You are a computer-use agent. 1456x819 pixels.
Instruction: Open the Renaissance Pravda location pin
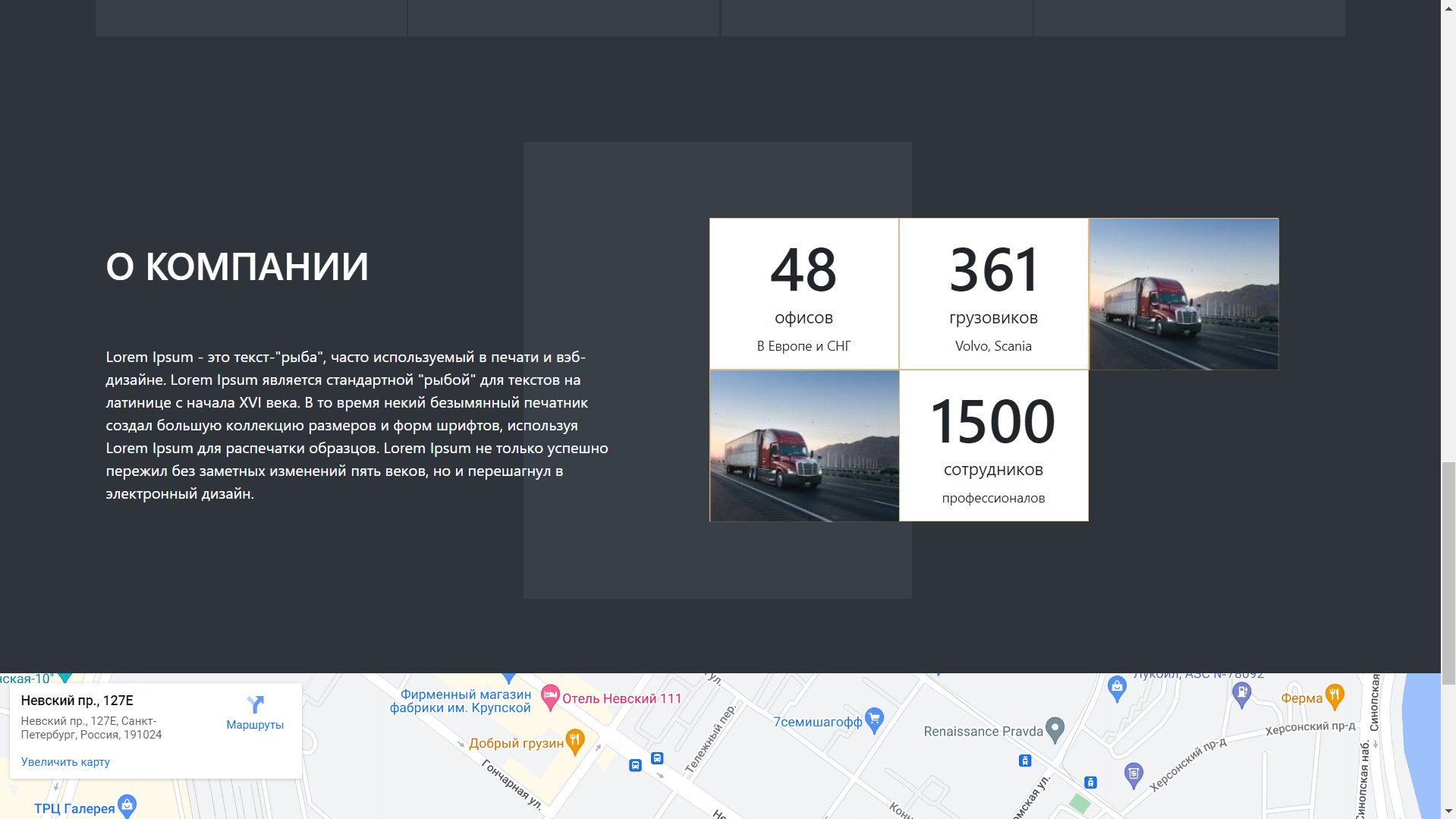point(1055,729)
